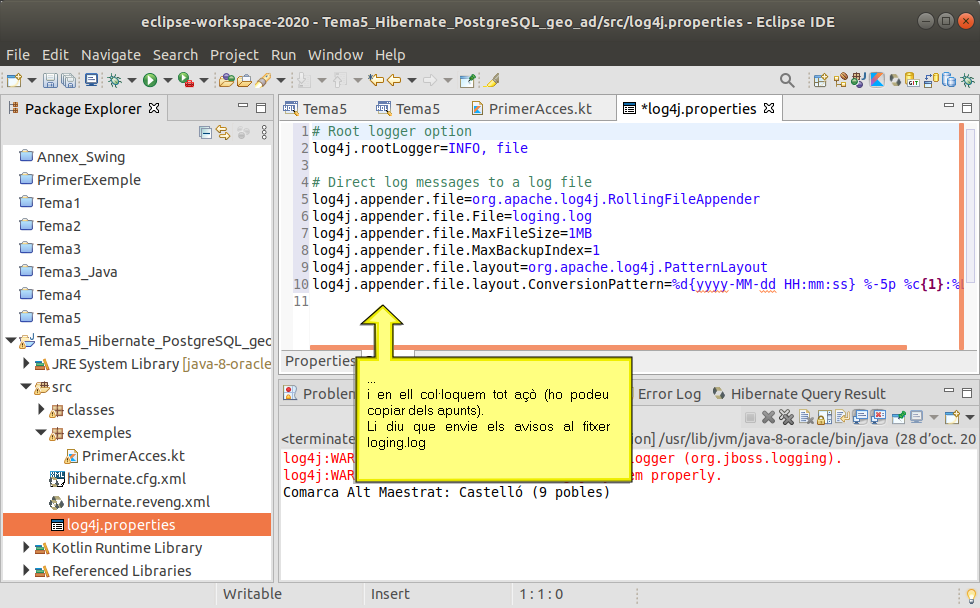Toggle Link with Editor in Package Explorer
This screenshot has width=980, height=608.
[223, 132]
